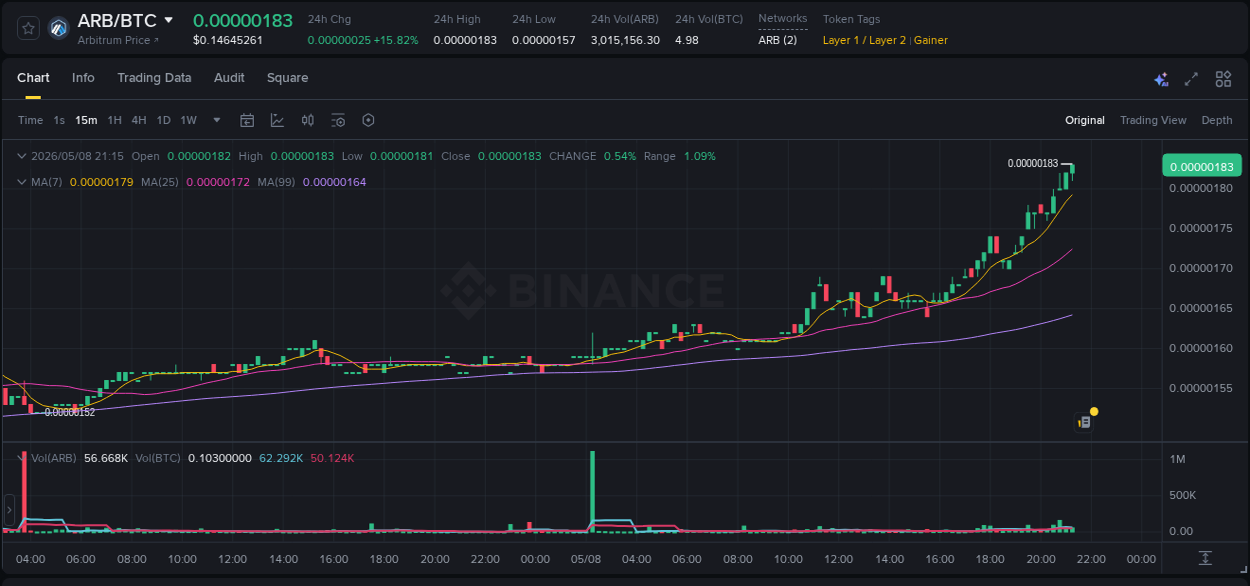Screen dimensions: 1250x586
Task: Click the MA(7) value 0.00000179
Action: point(102,182)
